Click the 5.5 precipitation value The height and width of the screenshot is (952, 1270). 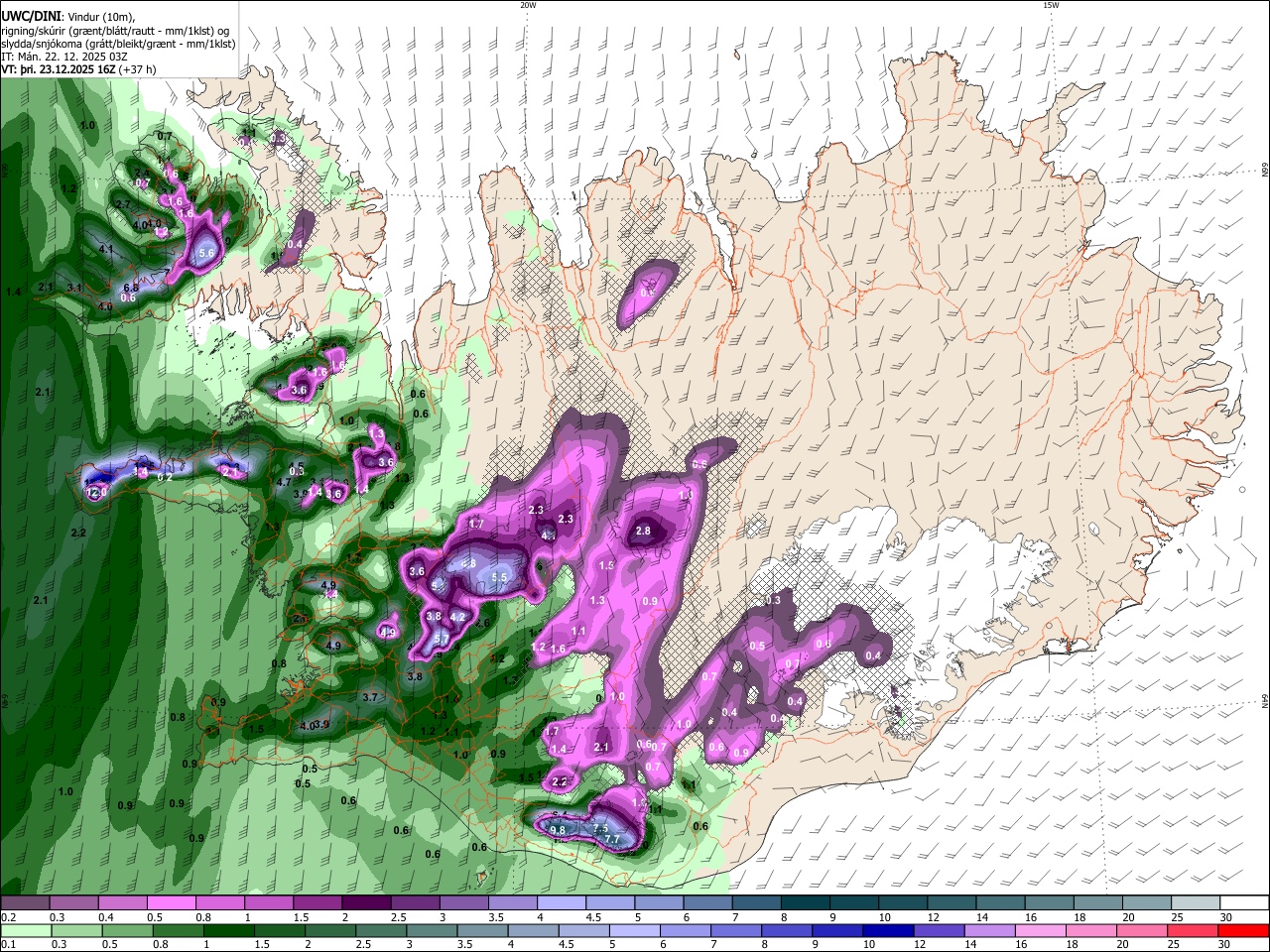499,577
